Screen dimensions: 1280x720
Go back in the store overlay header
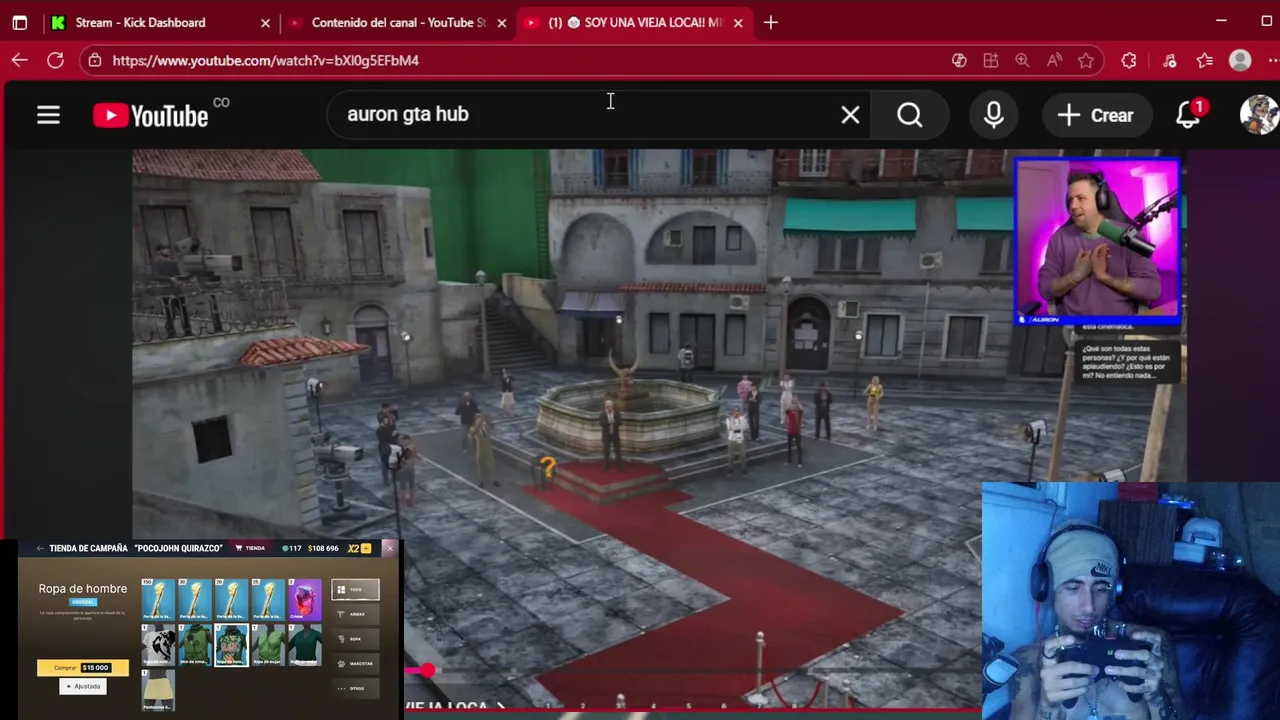(x=40, y=548)
